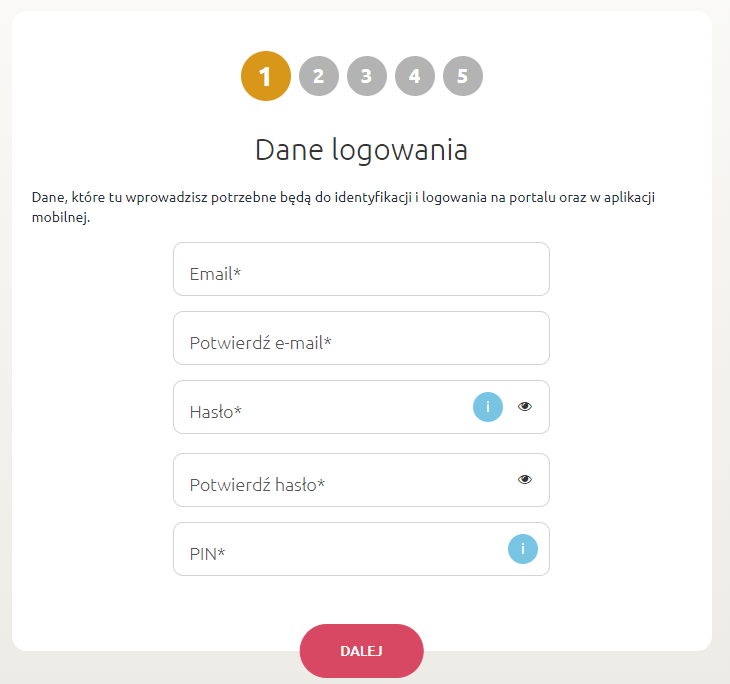Click into the Potwierdź e-mail field

click(x=361, y=338)
